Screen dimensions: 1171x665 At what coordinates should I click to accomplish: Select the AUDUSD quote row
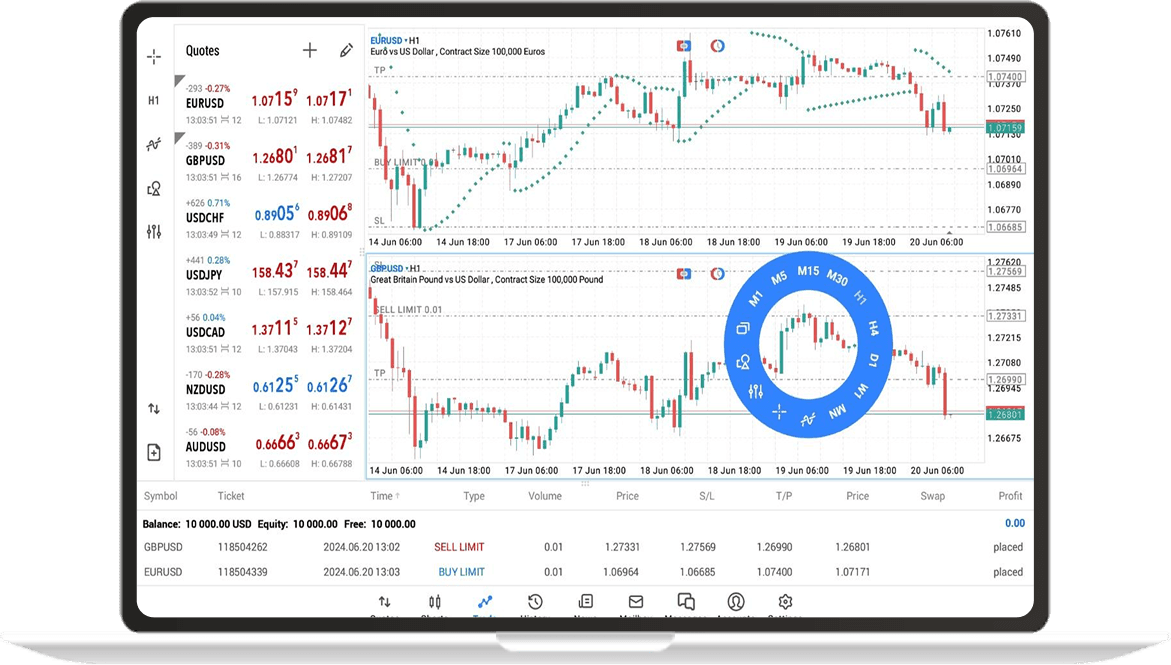(269, 448)
